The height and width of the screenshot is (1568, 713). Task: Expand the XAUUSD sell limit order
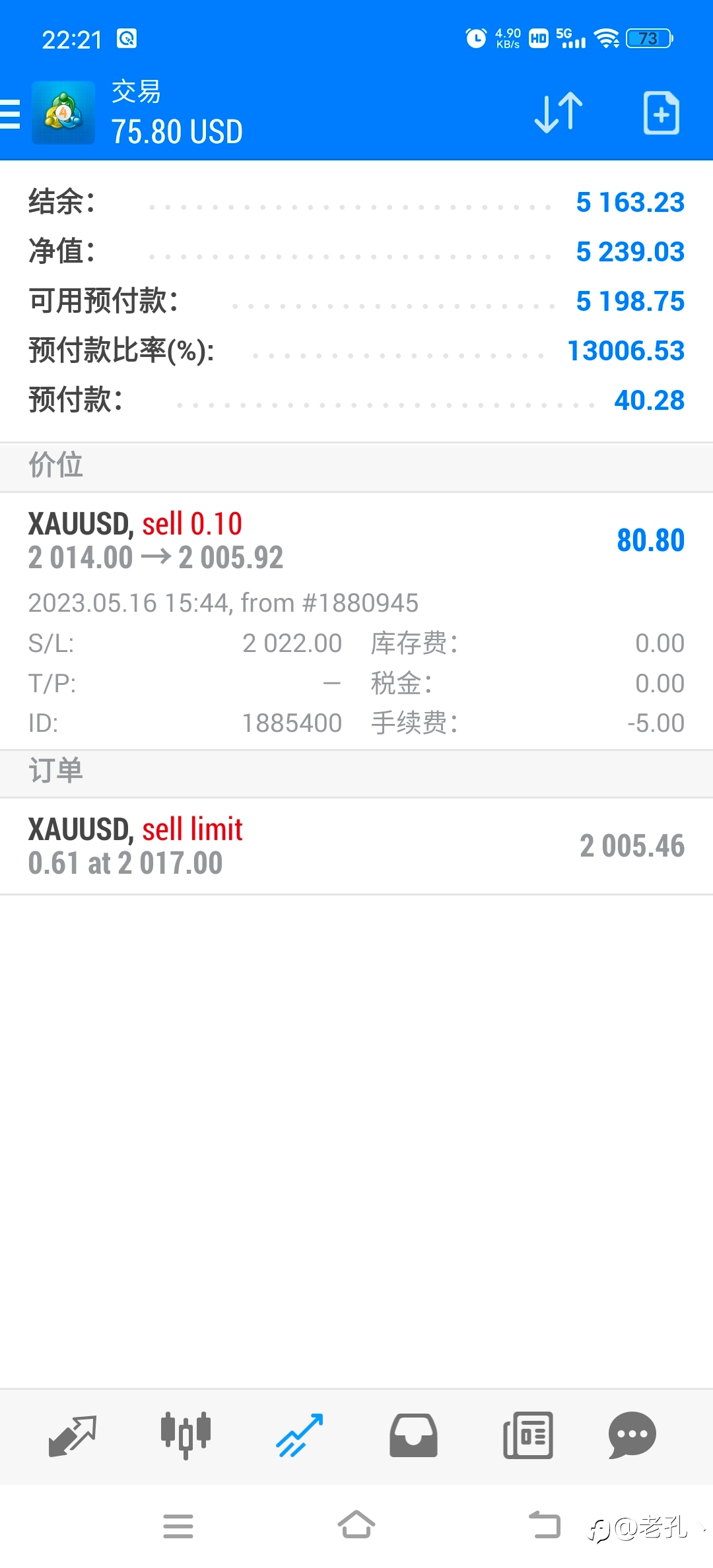click(356, 846)
